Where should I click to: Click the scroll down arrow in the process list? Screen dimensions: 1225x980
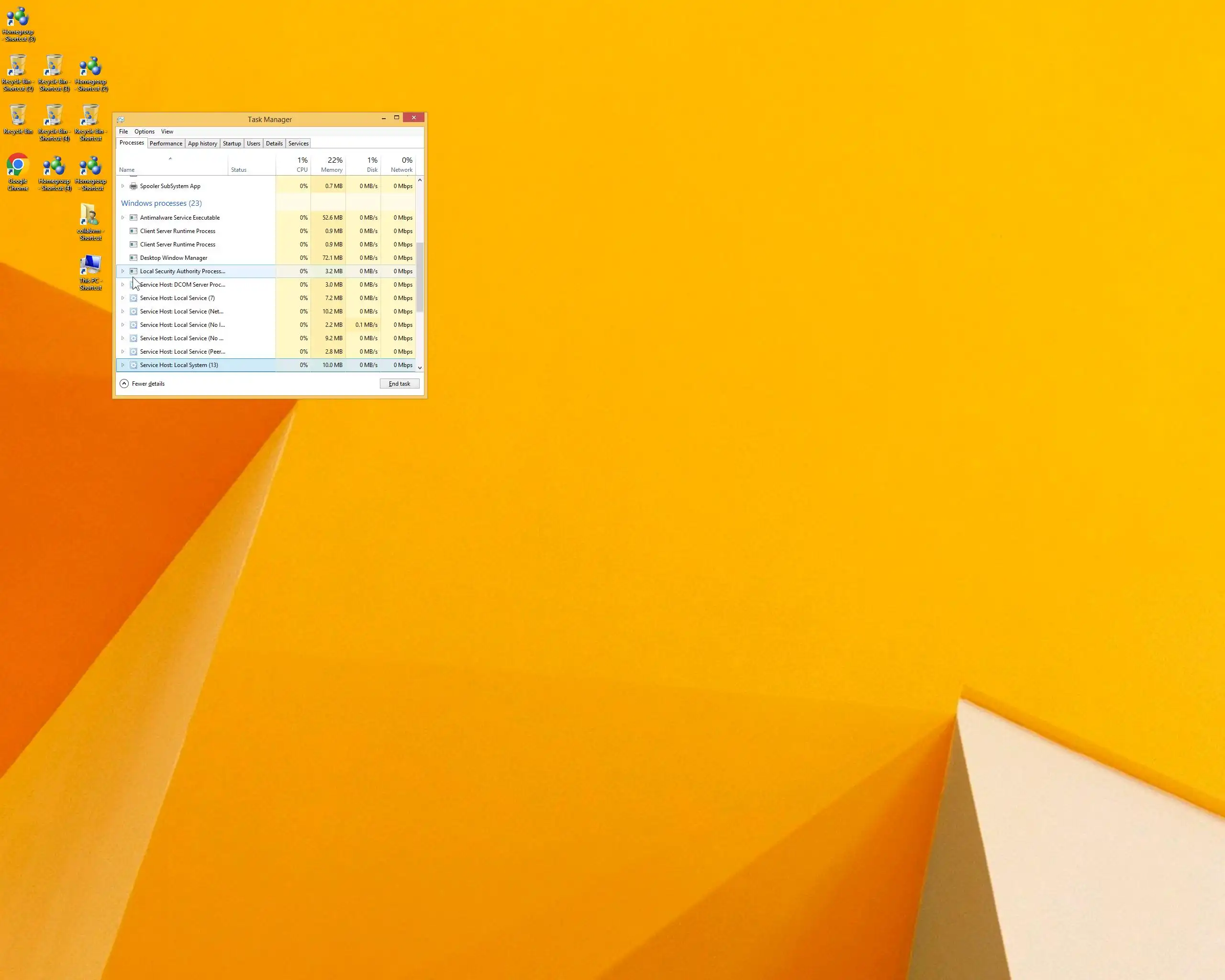(x=420, y=368)
